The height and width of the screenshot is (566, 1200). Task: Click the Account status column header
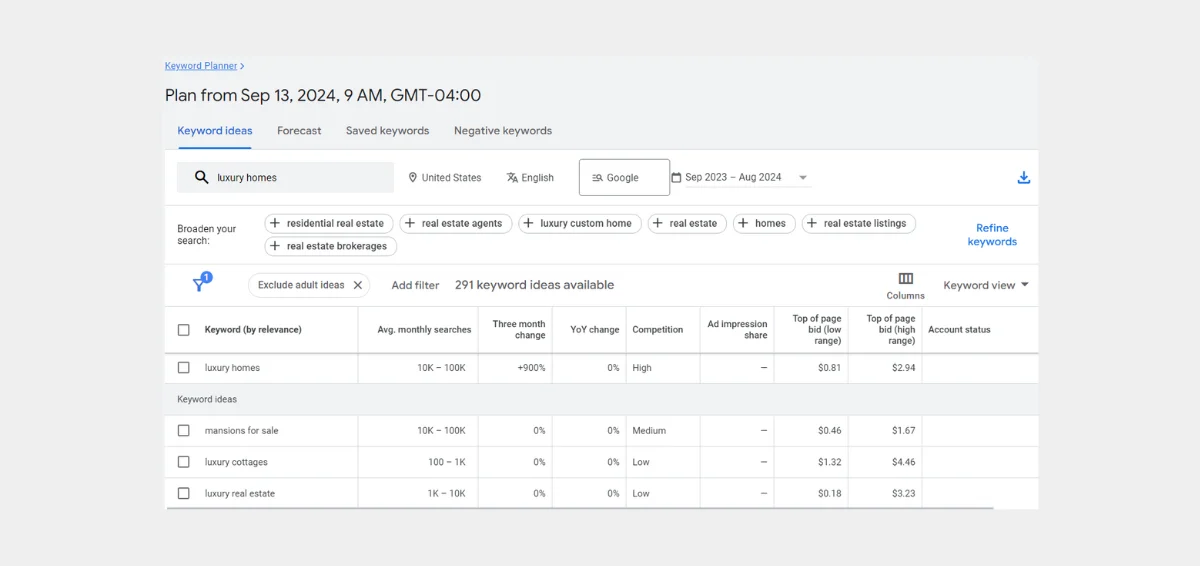click(959, 329)
